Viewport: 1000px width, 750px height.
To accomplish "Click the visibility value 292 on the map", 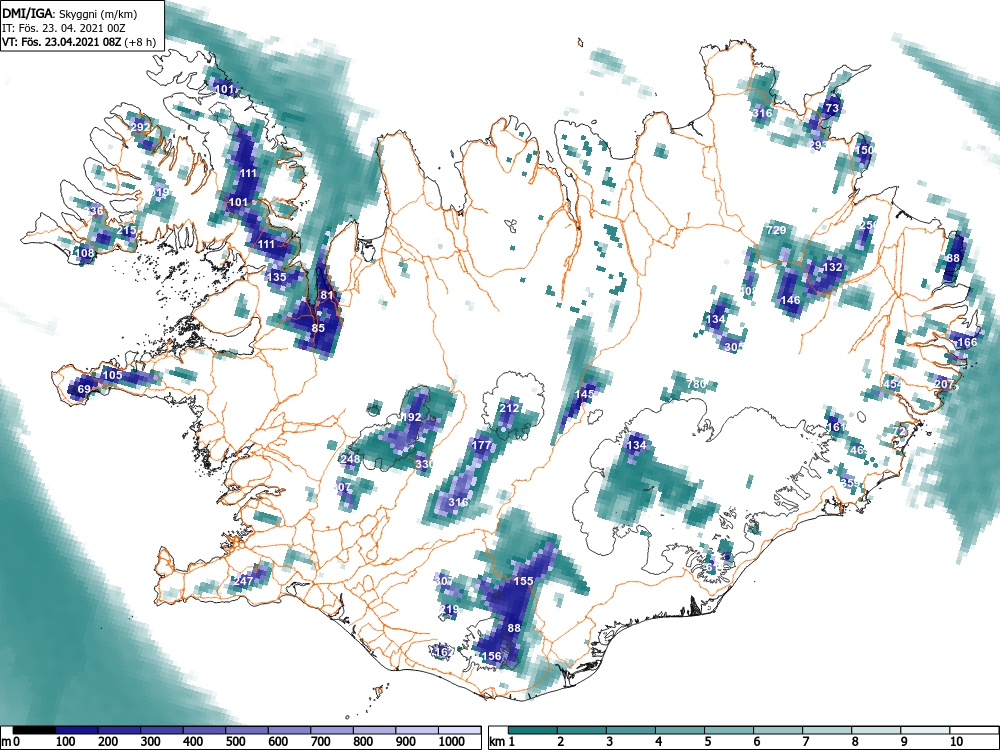I will [140, 127].
